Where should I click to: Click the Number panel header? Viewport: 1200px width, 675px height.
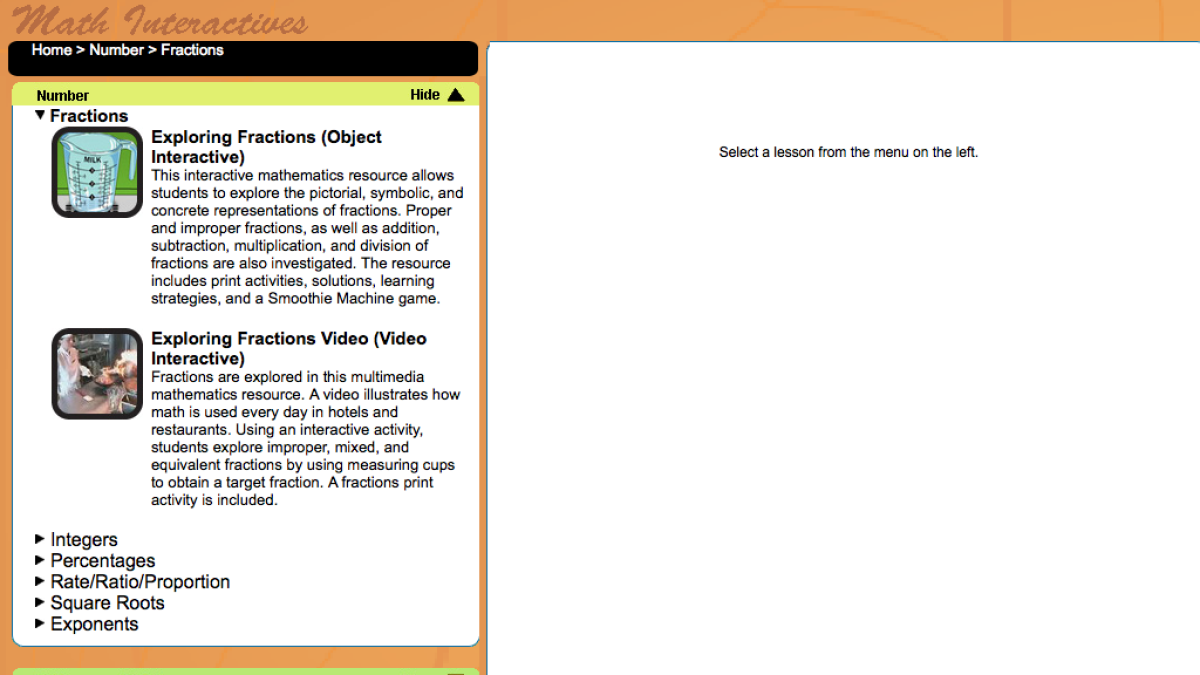tap(62, 95)
